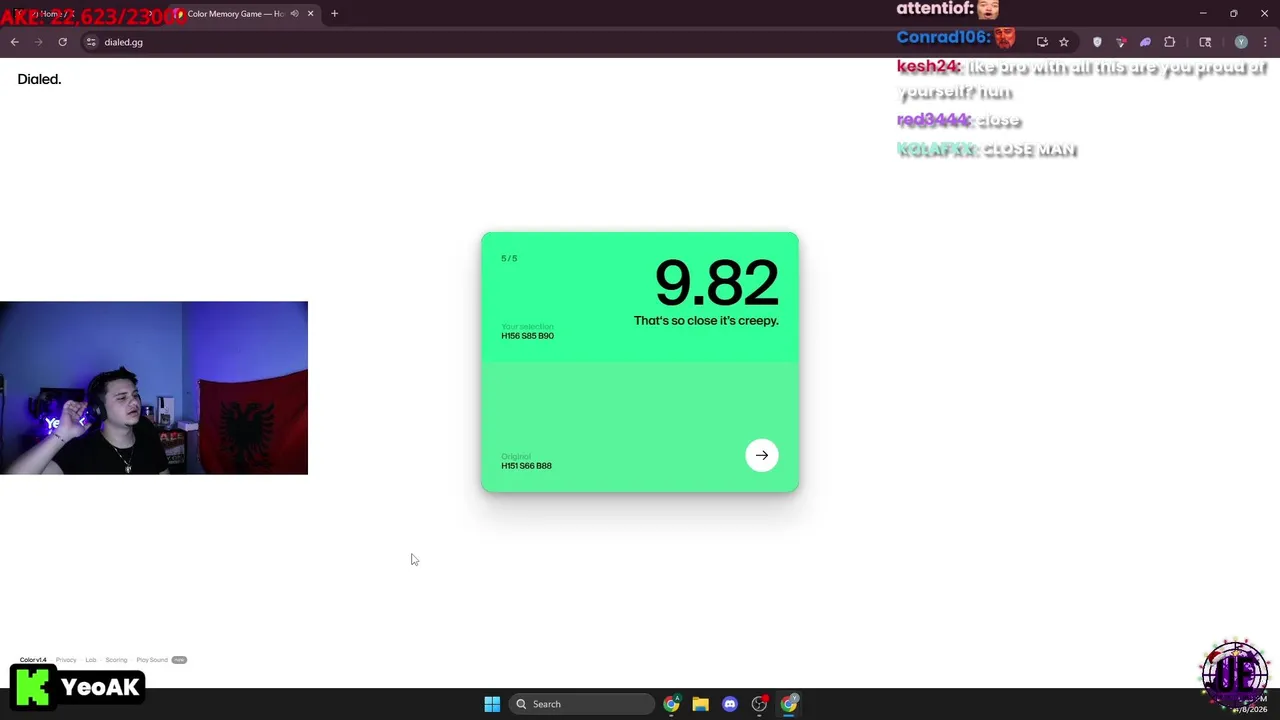This screenshot has height=720, width=1280.
Task: Open the Lab footer link
Action: click(91, 660)
